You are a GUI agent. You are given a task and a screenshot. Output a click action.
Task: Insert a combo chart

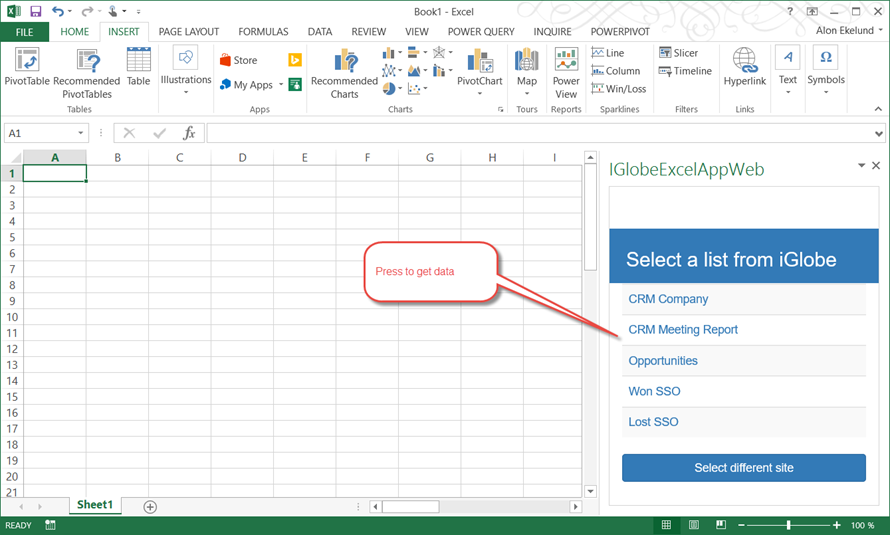443,71
